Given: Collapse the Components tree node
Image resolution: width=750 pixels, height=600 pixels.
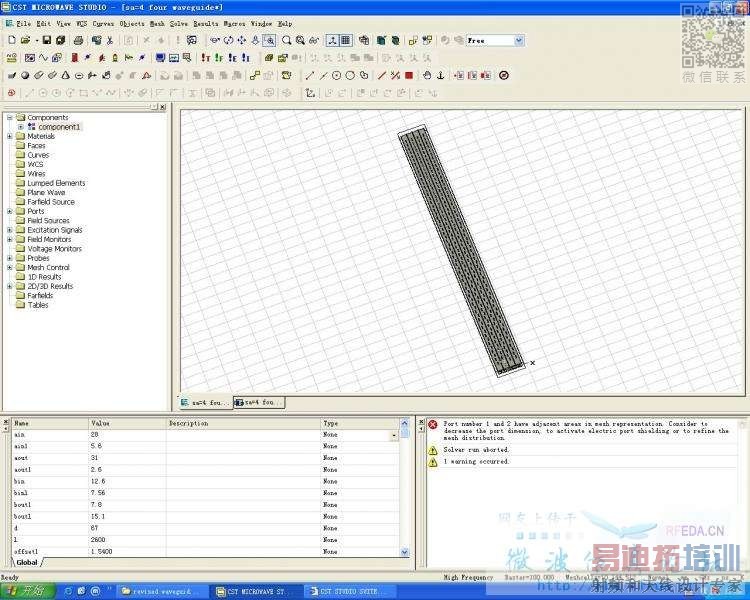Looking at the screenshot, I should click(x=10, y=117).
